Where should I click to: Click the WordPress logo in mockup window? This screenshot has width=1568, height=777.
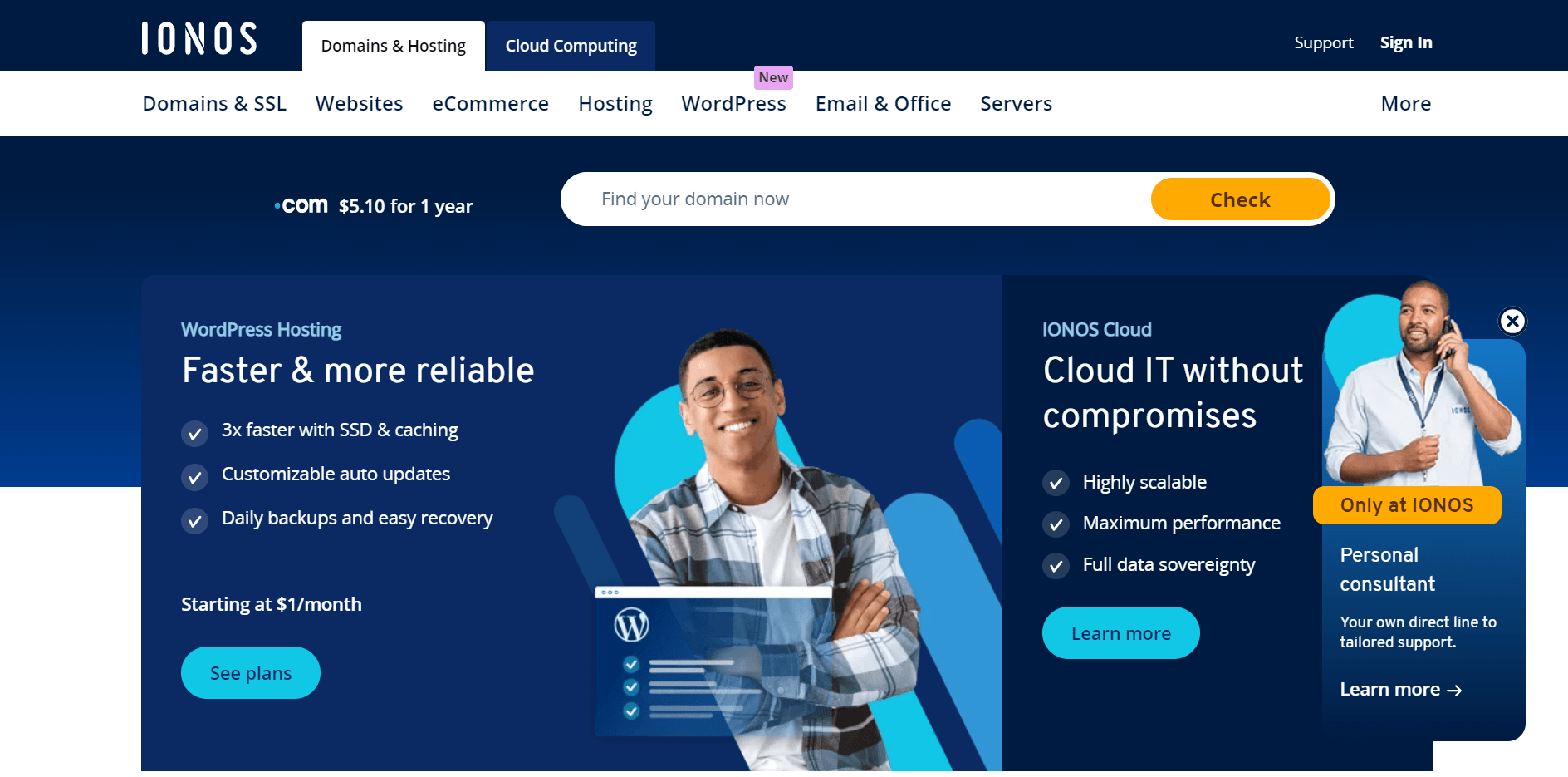[631, 625]
